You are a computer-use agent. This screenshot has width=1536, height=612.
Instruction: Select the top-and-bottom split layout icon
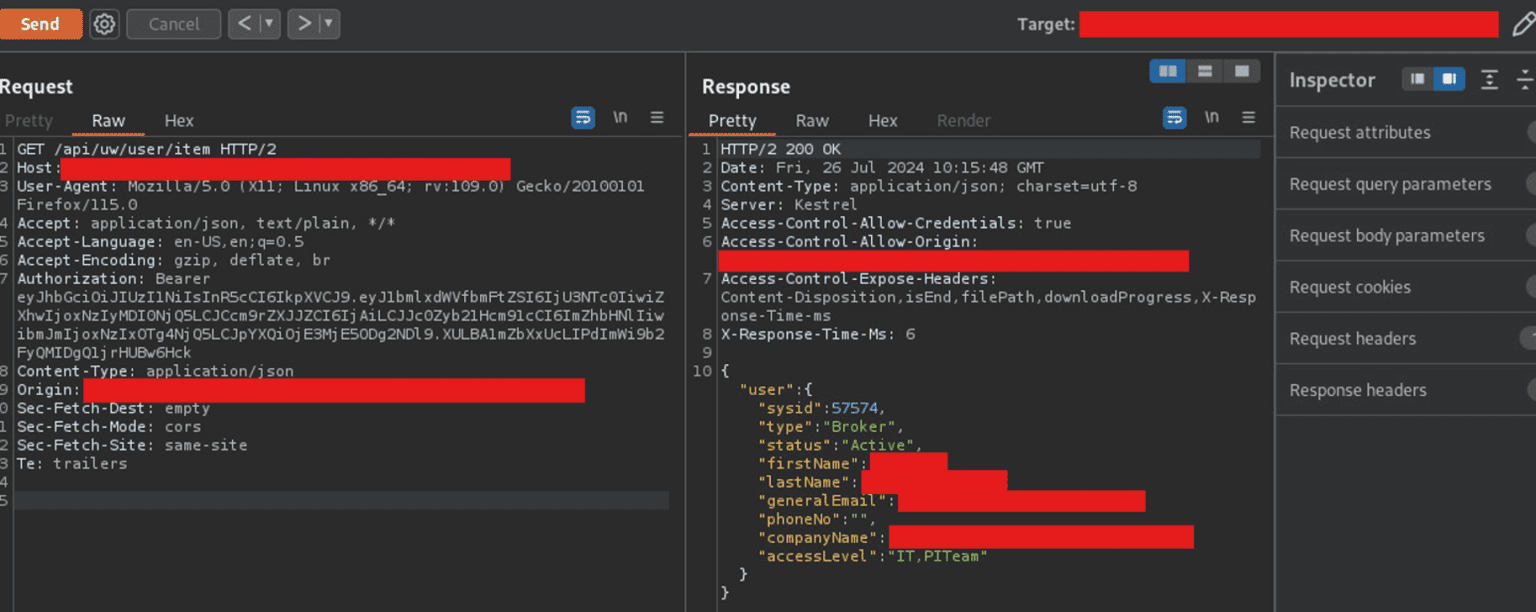point(1204,71)
